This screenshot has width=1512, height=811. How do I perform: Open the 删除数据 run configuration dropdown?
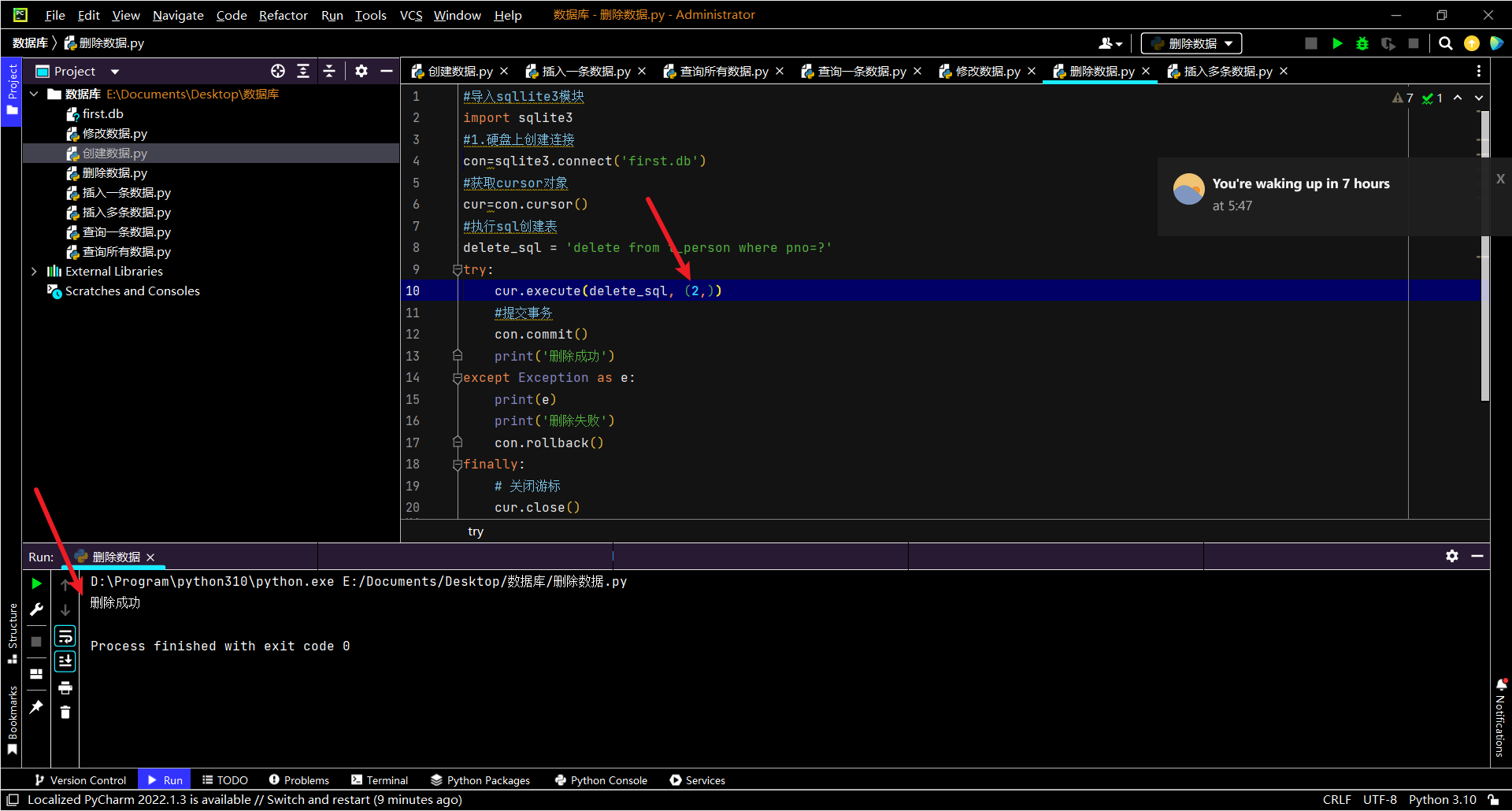point(1191,43)
